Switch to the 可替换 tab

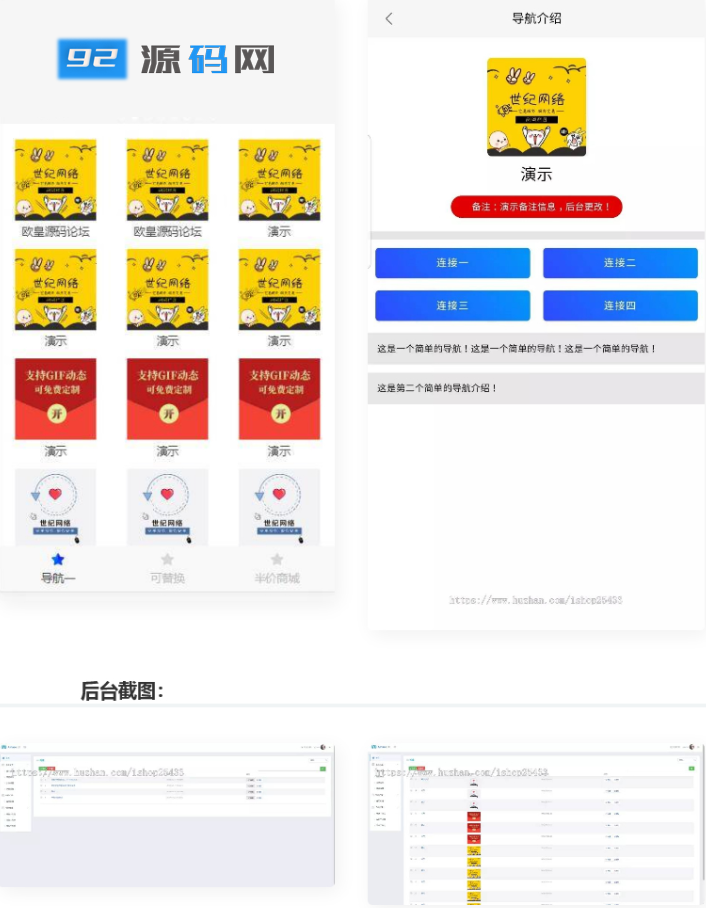tap(167, 567)
